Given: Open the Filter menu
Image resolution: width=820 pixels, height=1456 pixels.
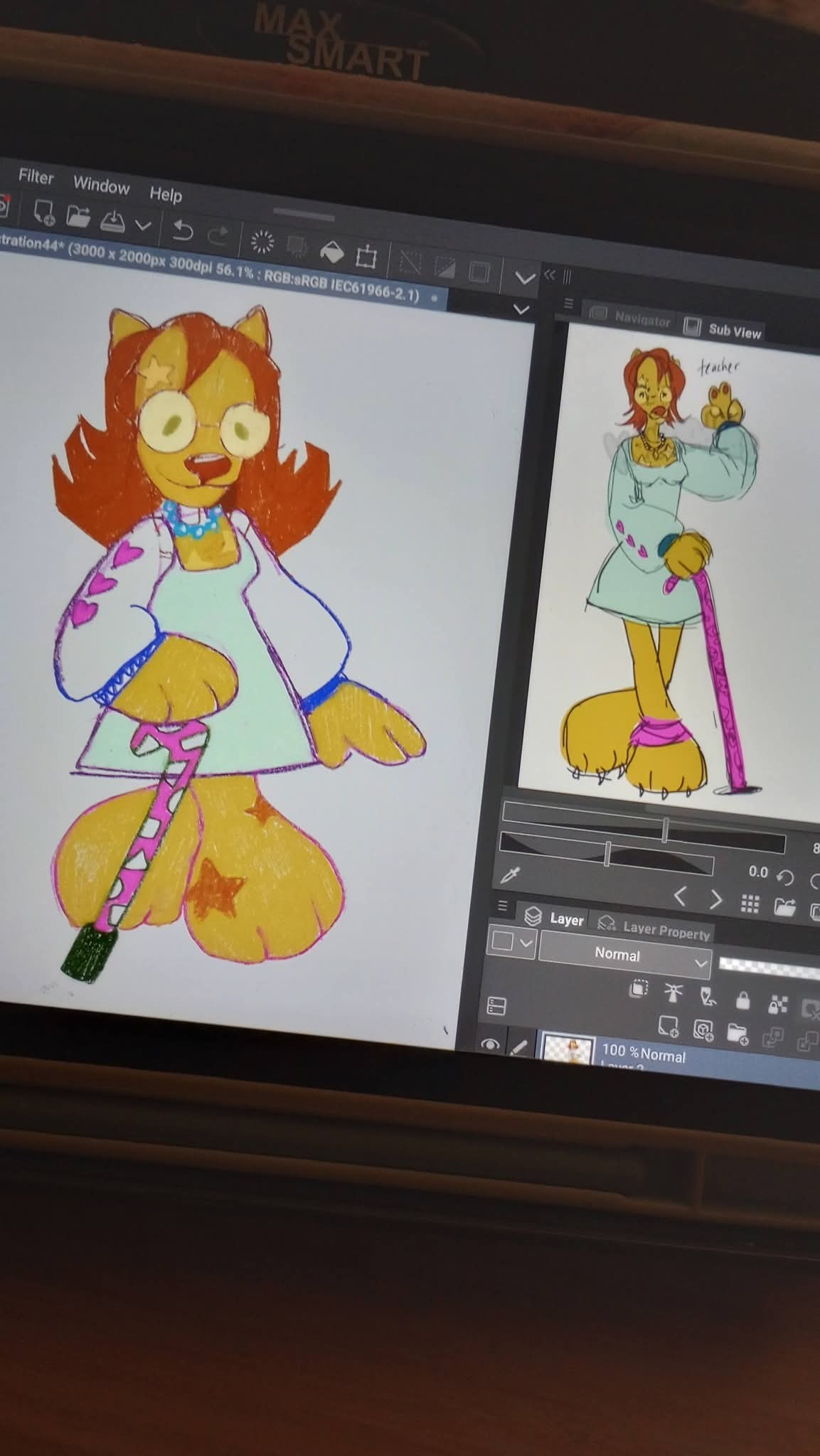Looking at the screenshot, I should tap(36, 176).
